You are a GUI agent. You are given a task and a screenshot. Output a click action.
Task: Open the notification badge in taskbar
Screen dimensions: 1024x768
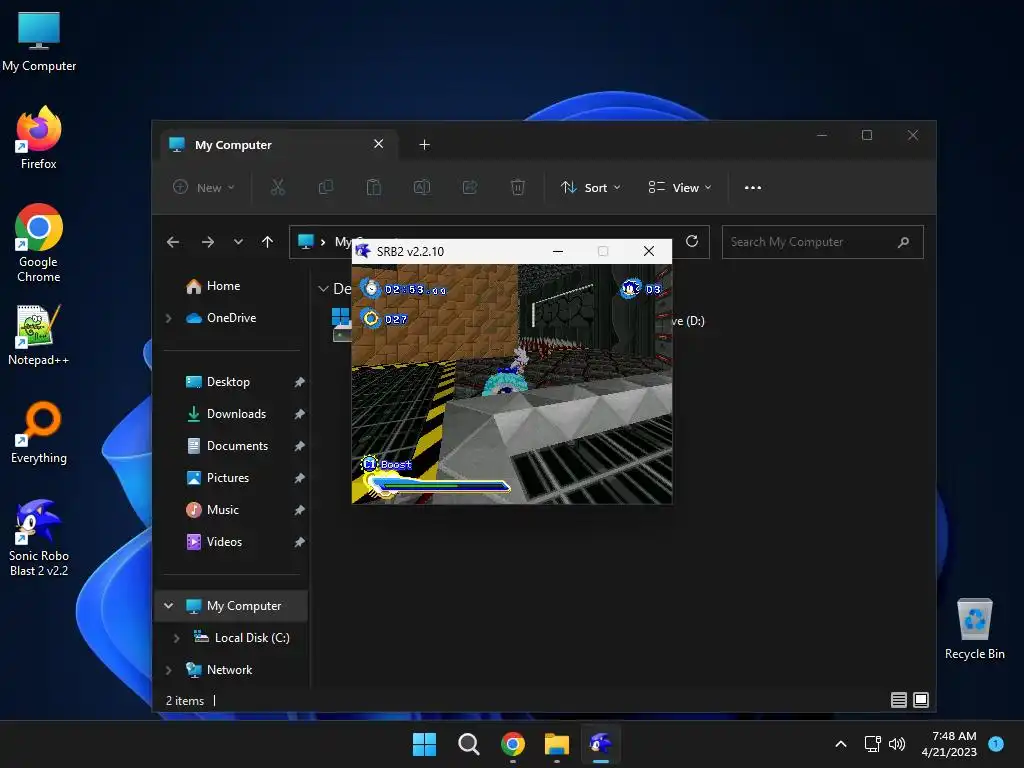tap(996, 743)
